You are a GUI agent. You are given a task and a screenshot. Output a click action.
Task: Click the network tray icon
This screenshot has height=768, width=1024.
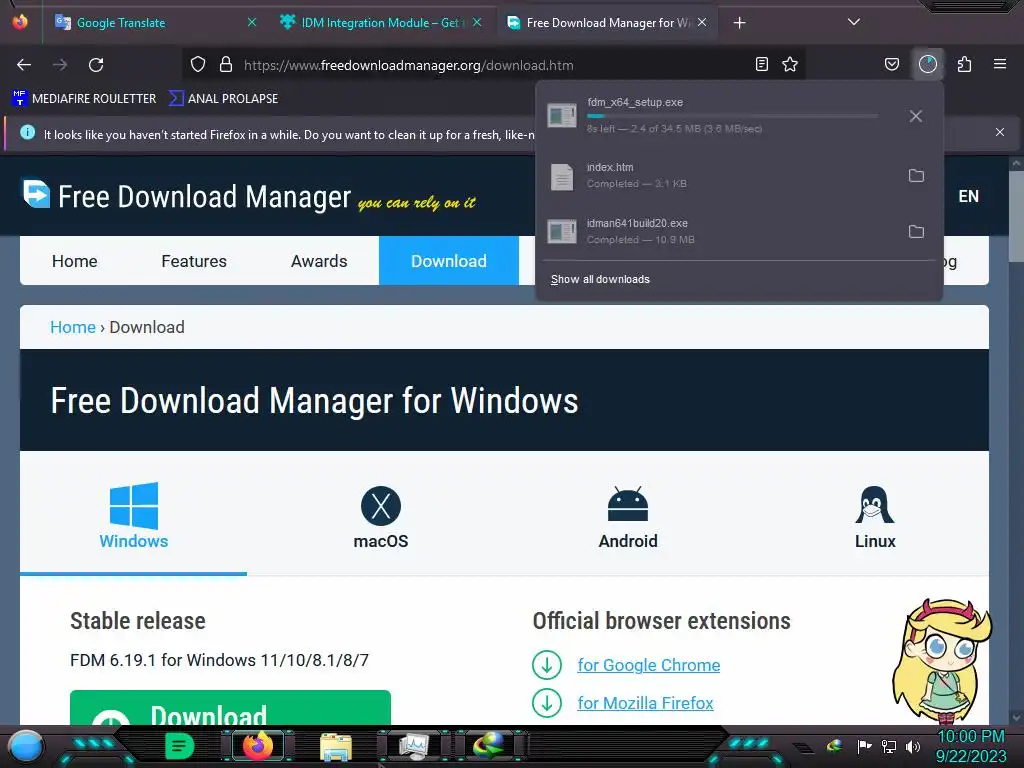888,746
